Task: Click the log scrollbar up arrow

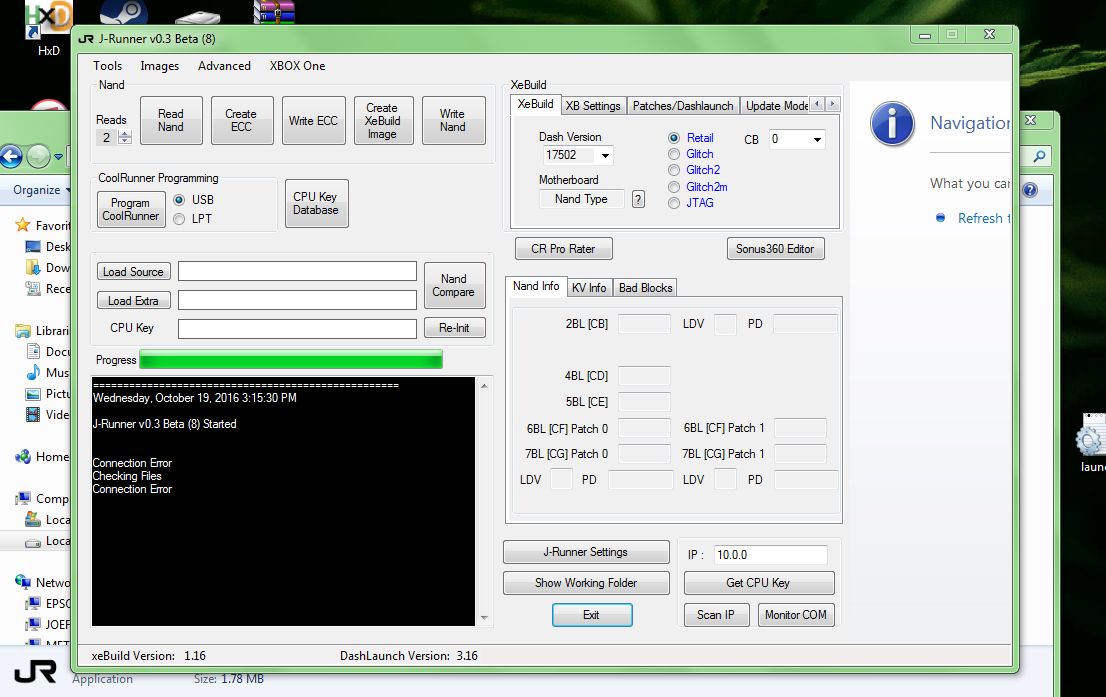Action: (484, 385)
